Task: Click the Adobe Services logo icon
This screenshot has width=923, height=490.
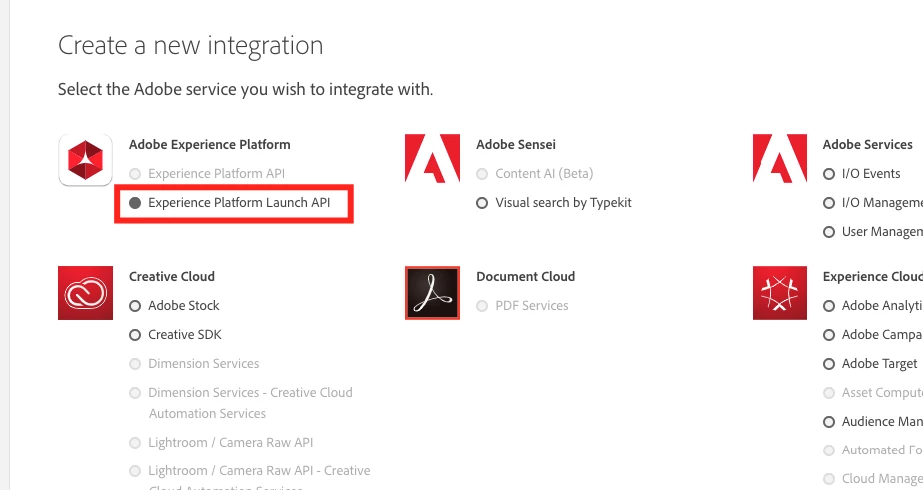Action: click(x=779, y=158)
